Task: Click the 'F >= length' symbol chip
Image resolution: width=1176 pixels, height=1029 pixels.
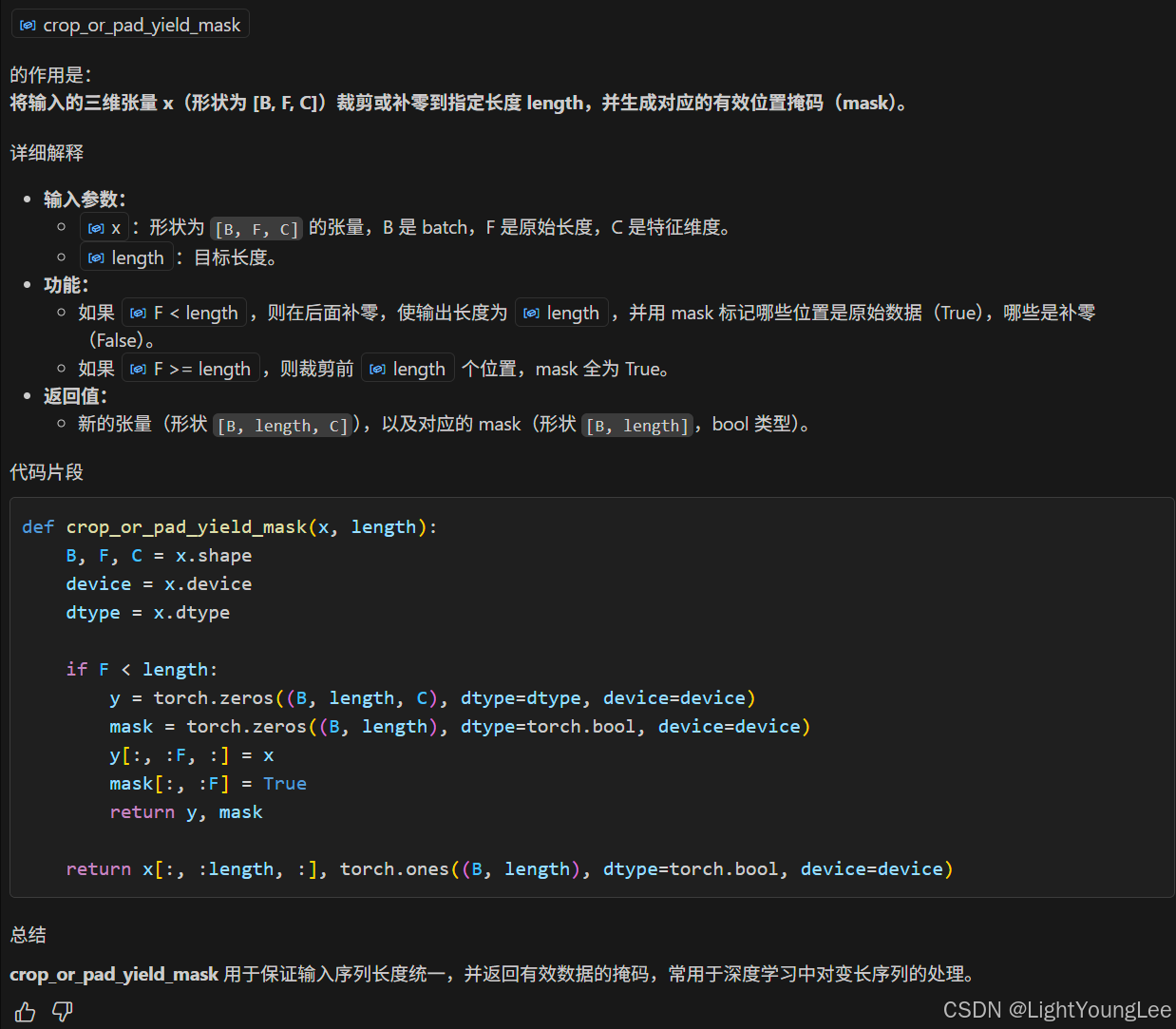Action: pos(191,369)
